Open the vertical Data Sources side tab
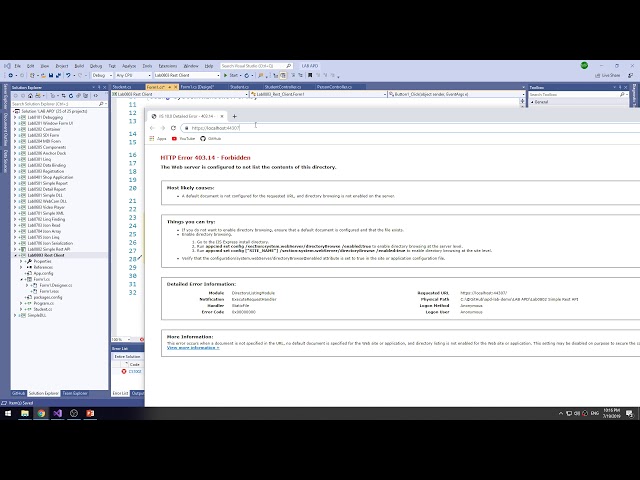The width and height of the screenshot is (640, 480). [x=5, y=160]
